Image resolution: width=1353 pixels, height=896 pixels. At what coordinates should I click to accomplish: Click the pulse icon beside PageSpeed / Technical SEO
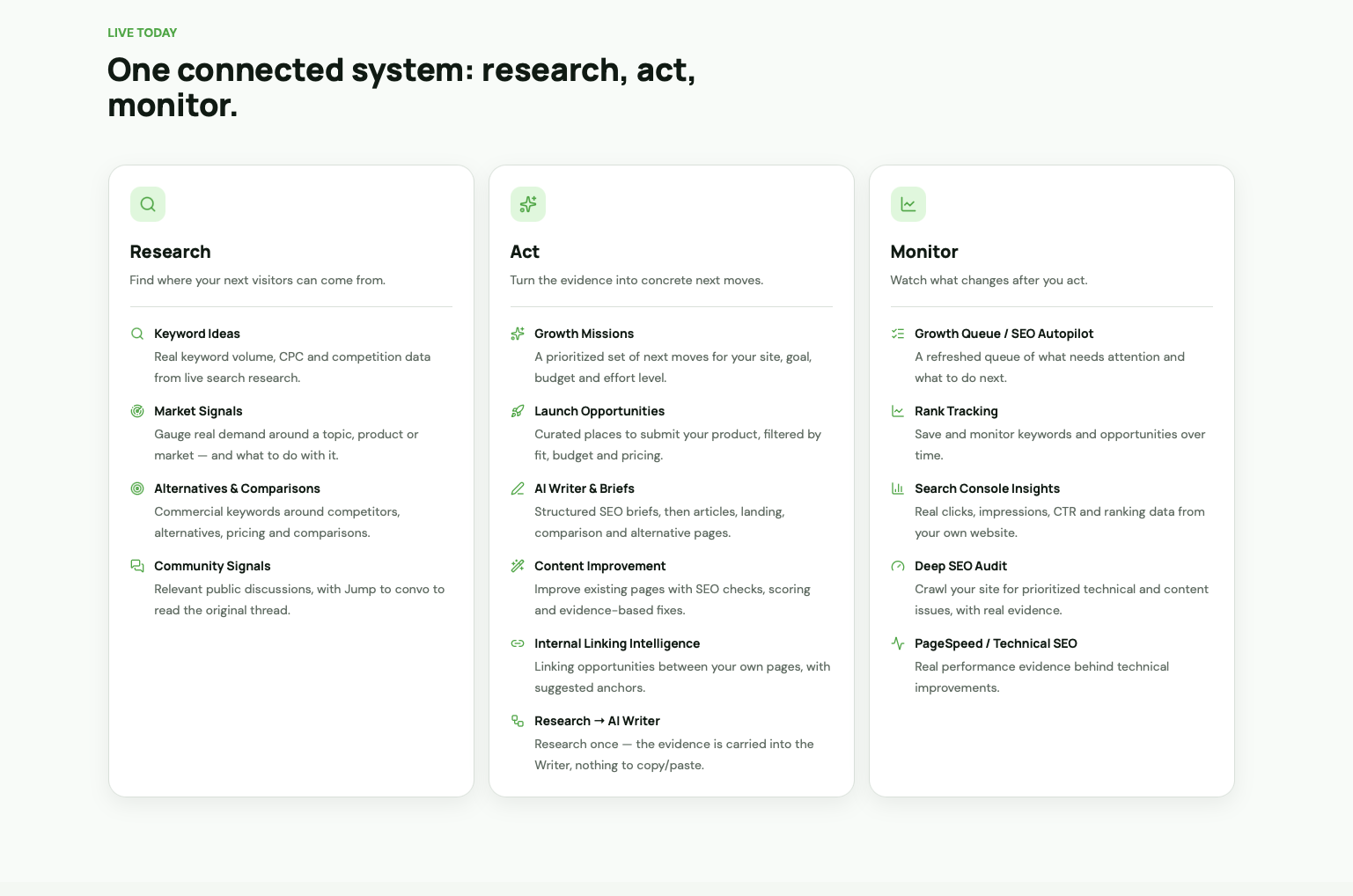898,643
